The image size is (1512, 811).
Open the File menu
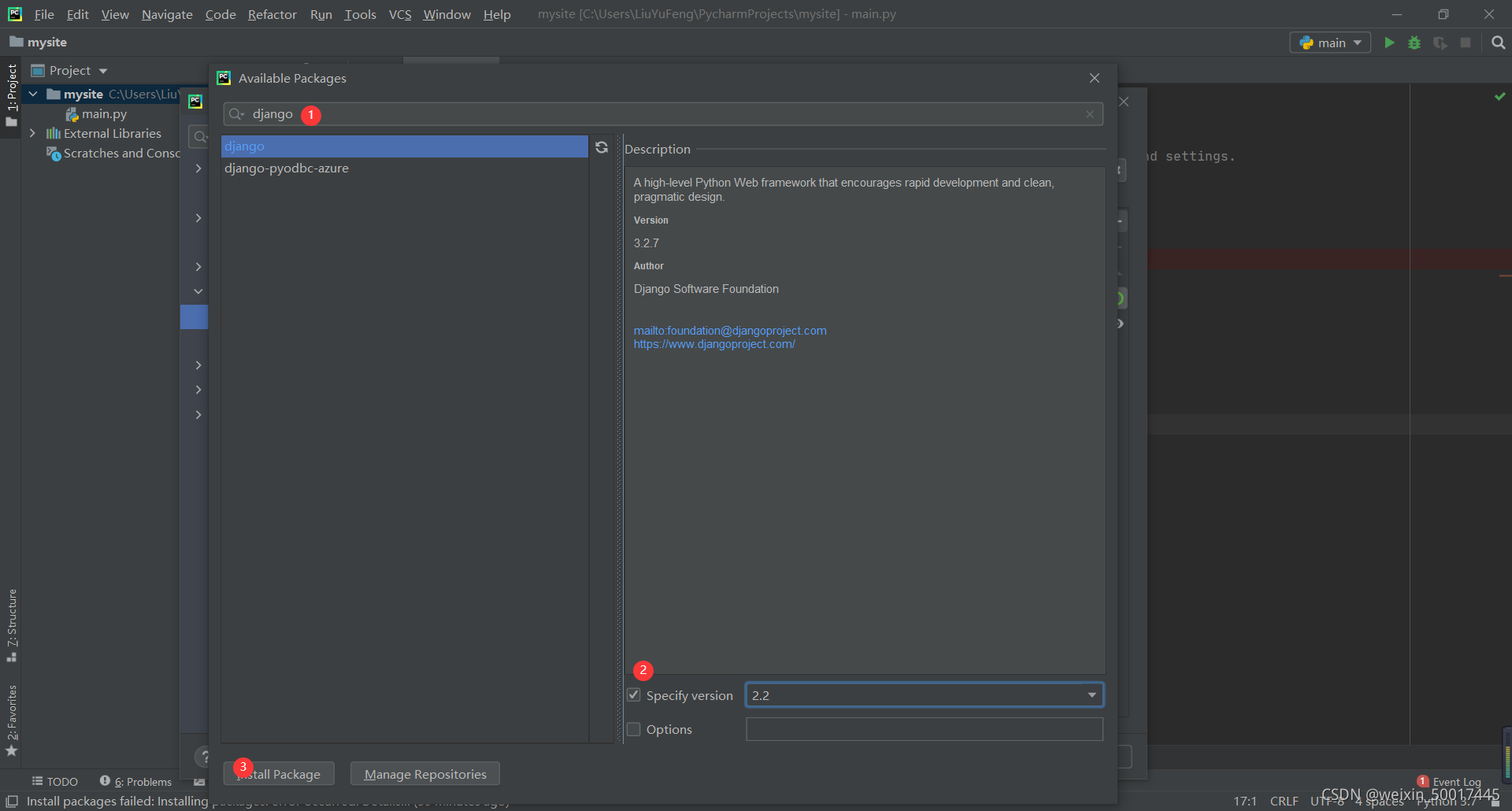point(44,14)
